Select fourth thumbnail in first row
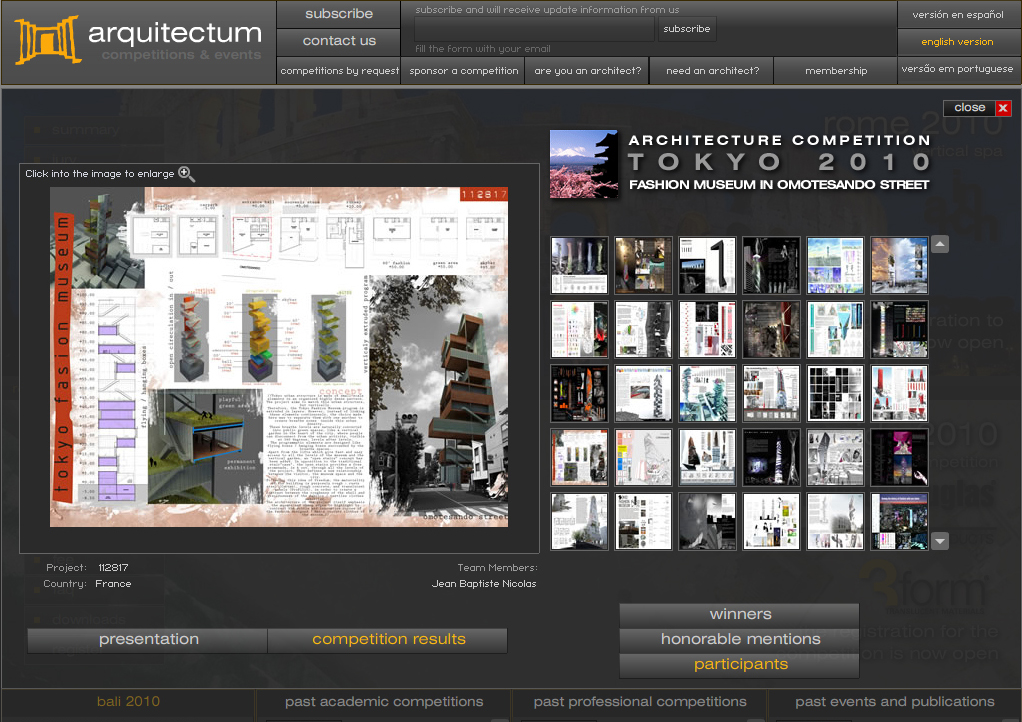The image size is (1022, 722). [x=771, y=265]
